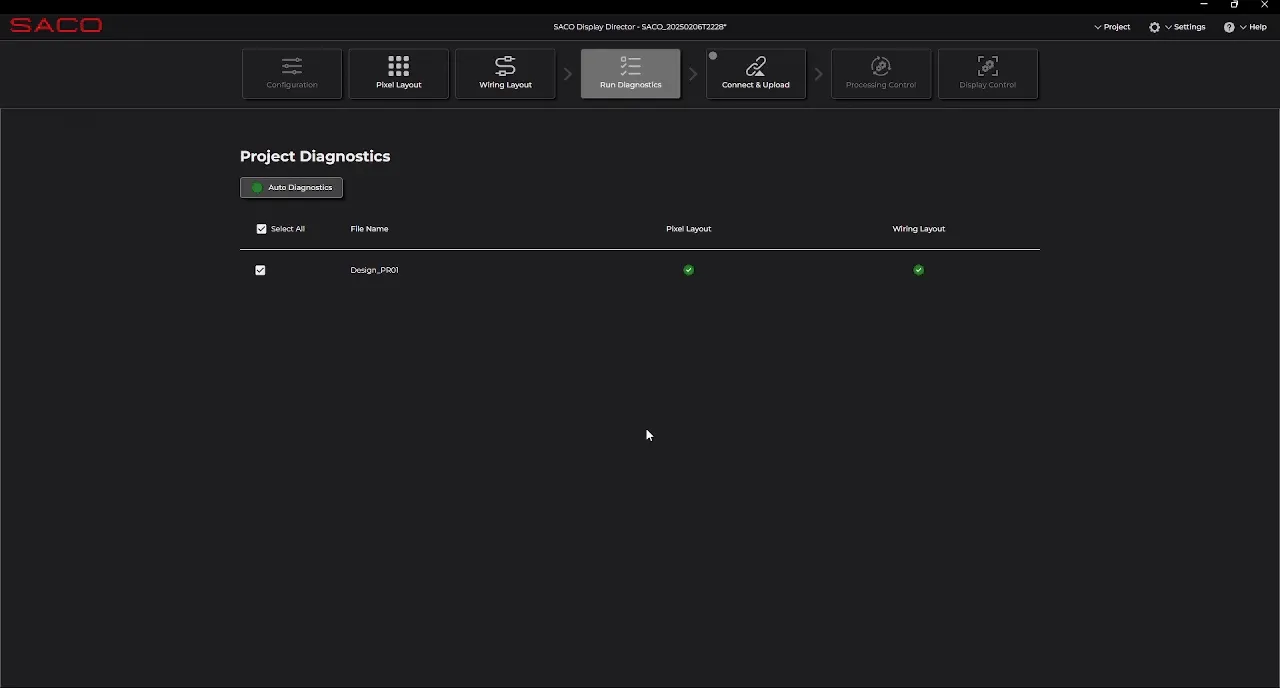Click the green Wiring Layout status check for Design_PR01
The image size is (1280, 688).
pyautogui.click(x=918, y=269)
